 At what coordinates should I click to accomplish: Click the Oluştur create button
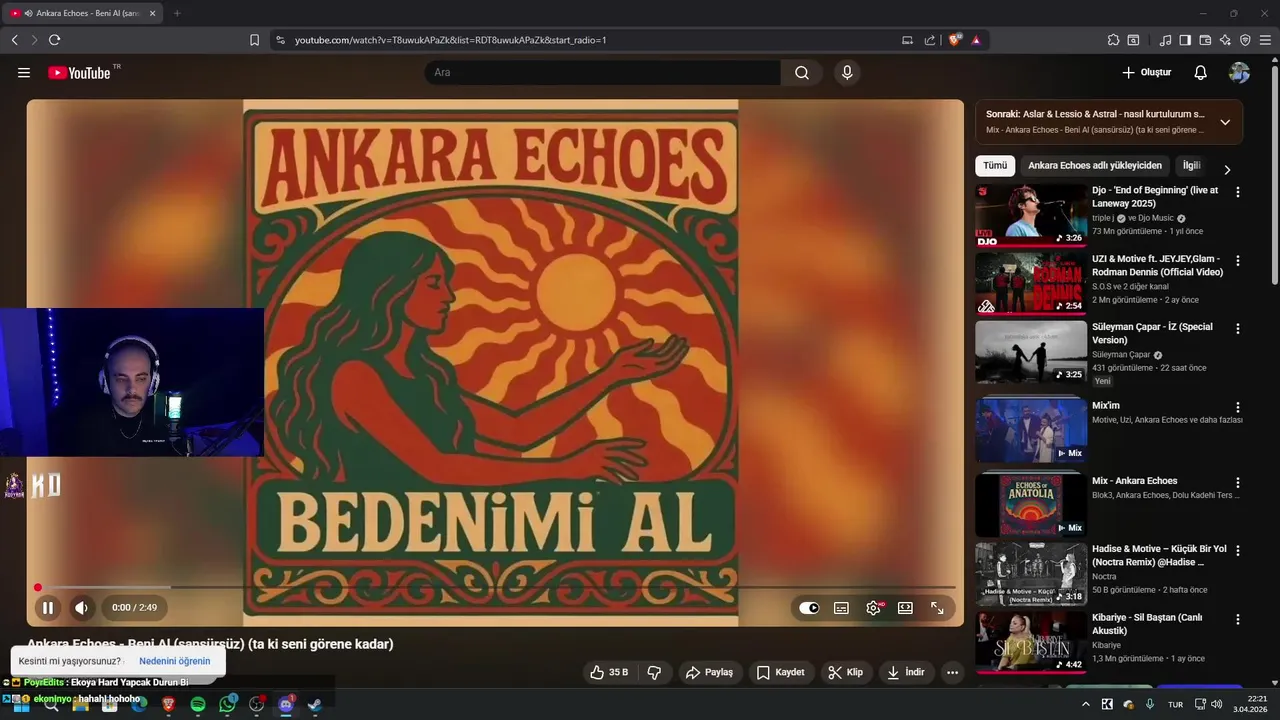1147,73
